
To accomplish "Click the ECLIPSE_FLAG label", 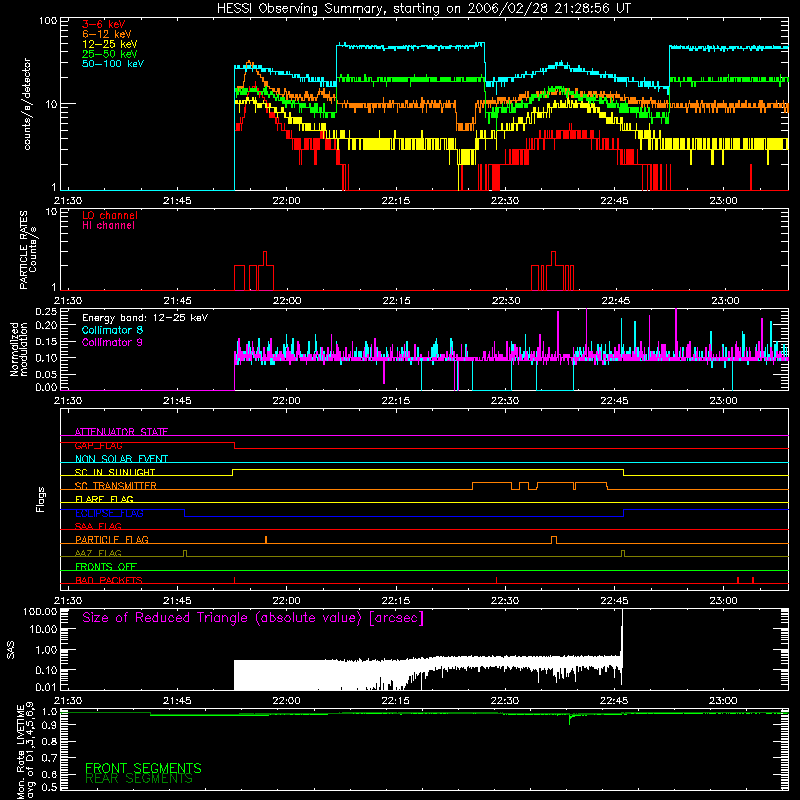I will click(x=109, y=513).
